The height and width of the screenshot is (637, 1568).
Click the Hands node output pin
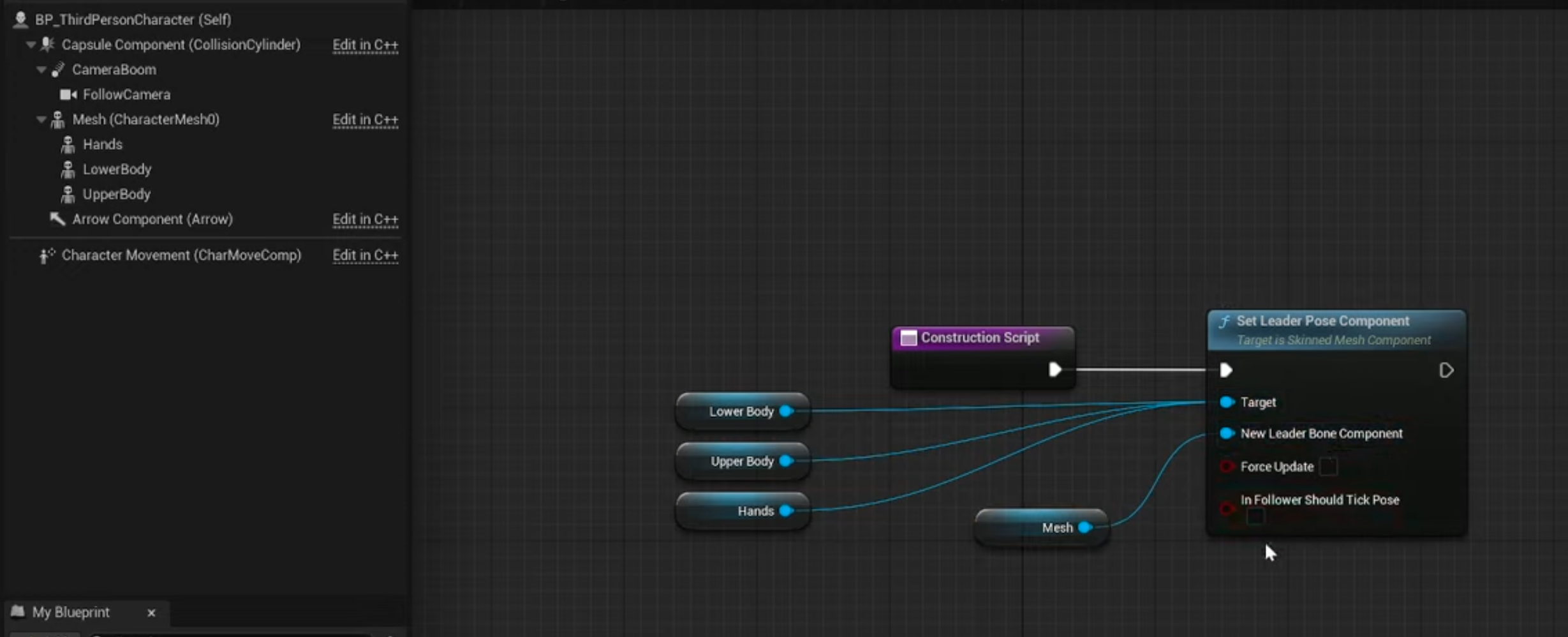787,511
